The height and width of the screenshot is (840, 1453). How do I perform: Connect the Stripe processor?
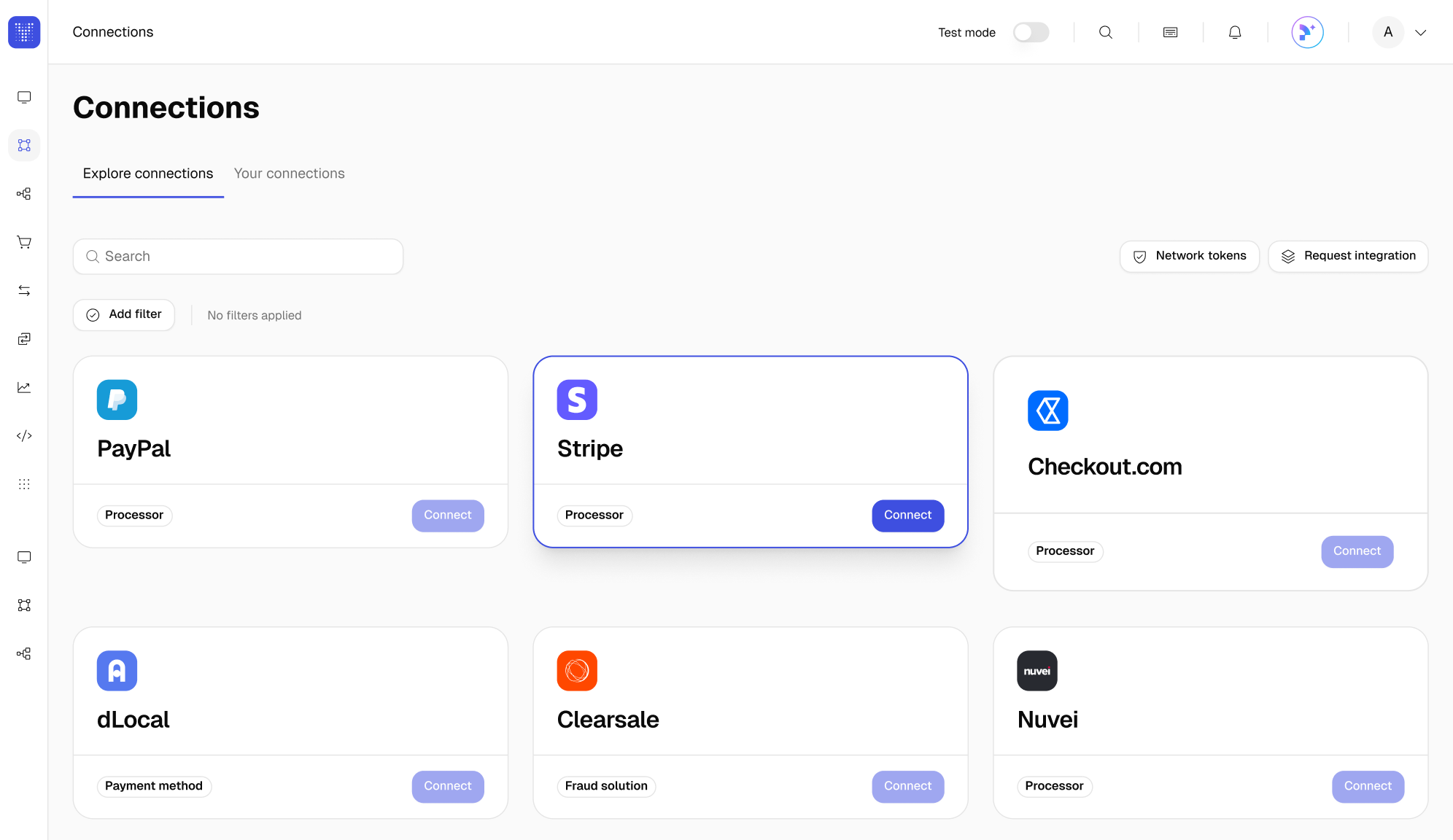tap(907, 516)
